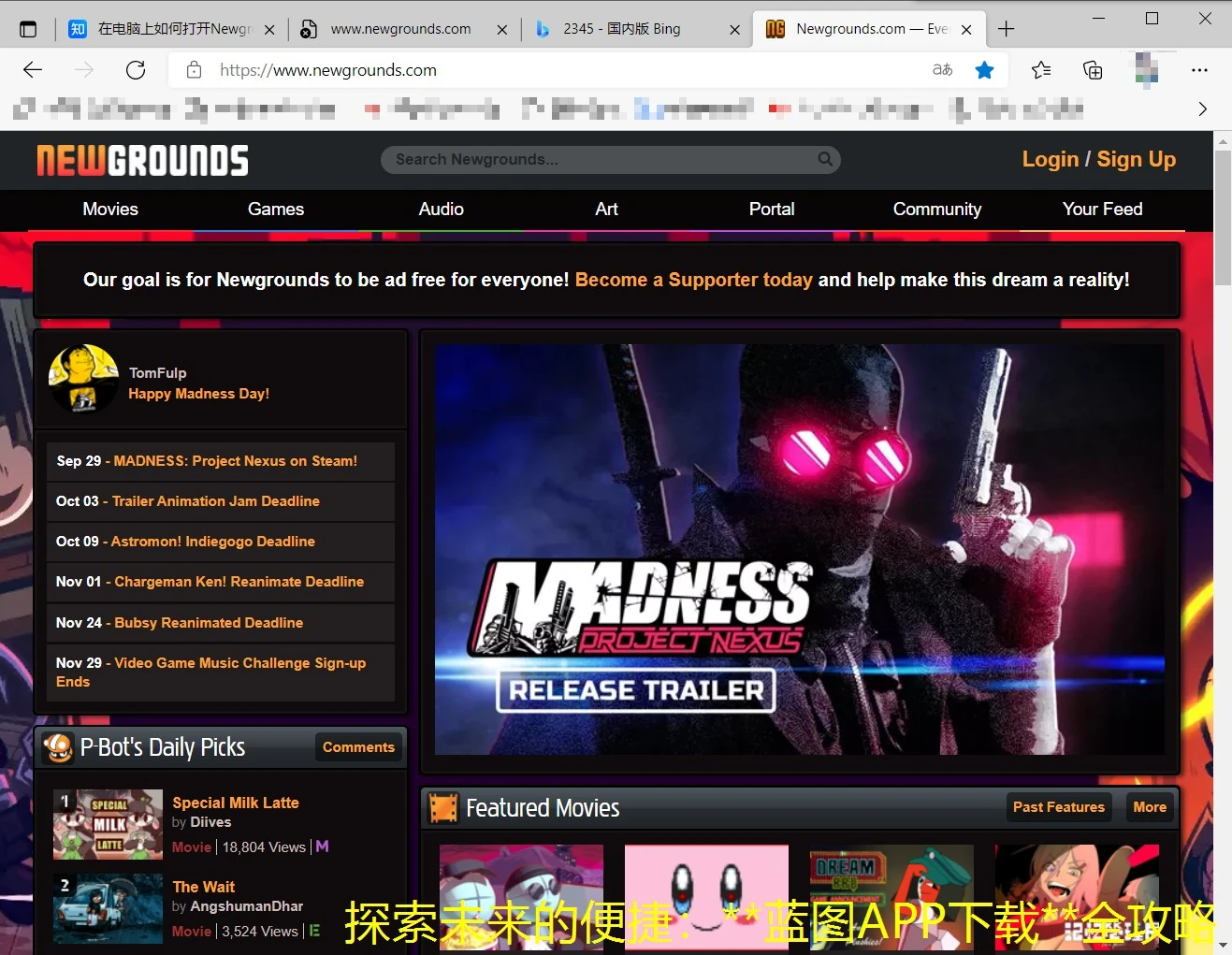Open the Portal menu
This screenshot has height=955, width=1232.
point(772,210)
